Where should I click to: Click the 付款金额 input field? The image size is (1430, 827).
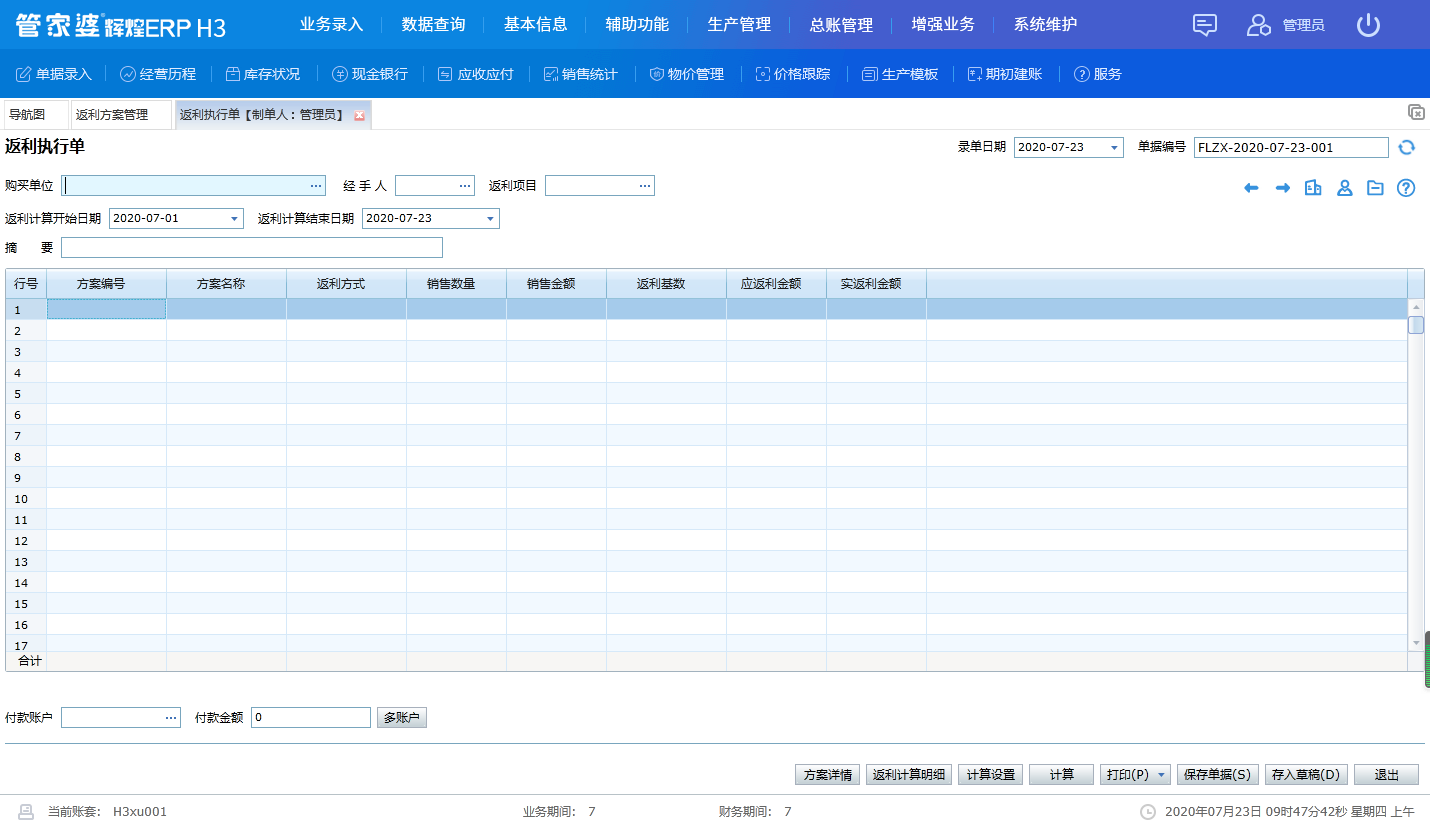point(311,718)
